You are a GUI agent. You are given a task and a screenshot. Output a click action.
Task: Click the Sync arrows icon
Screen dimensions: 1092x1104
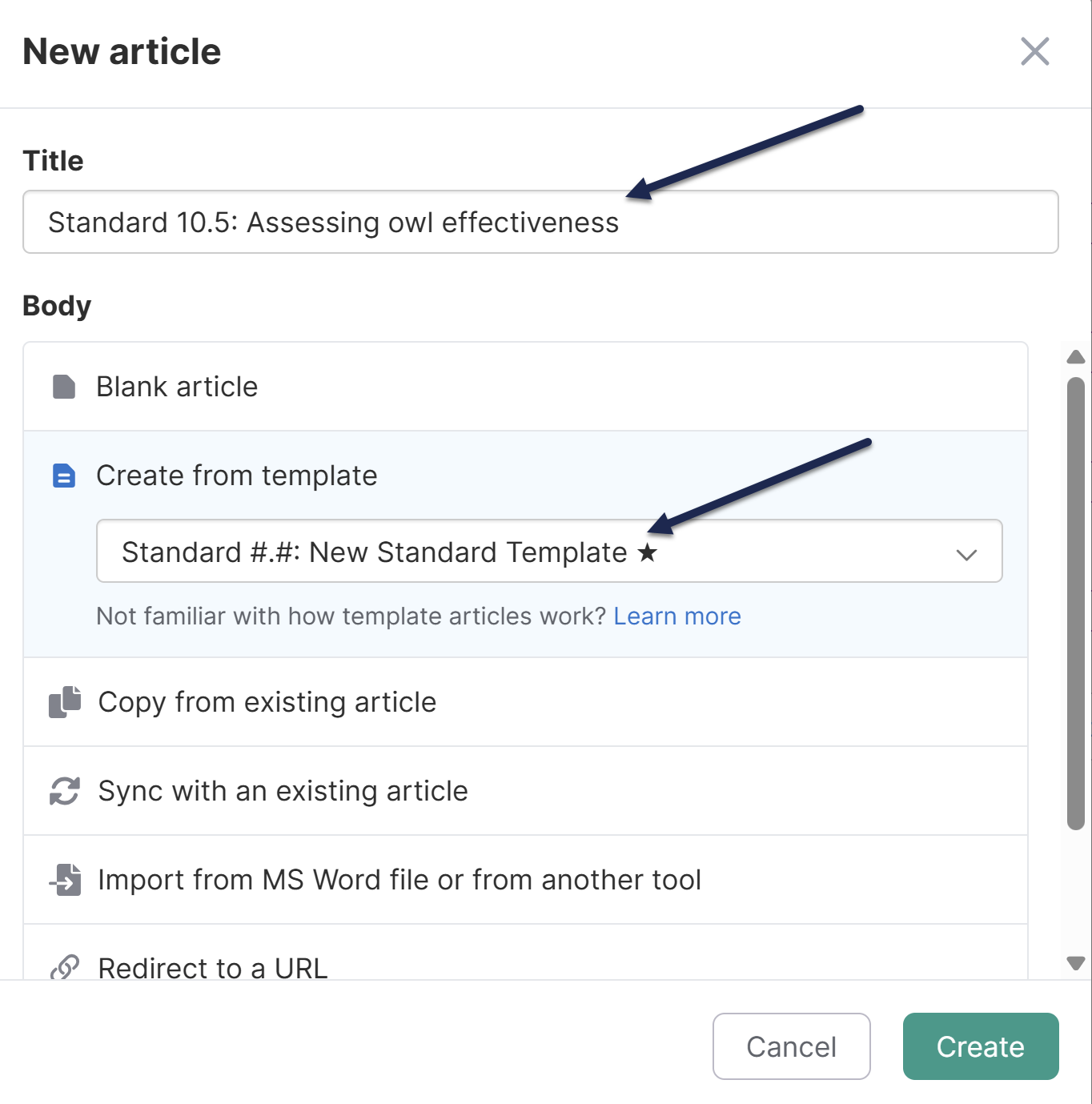point(65,791)
